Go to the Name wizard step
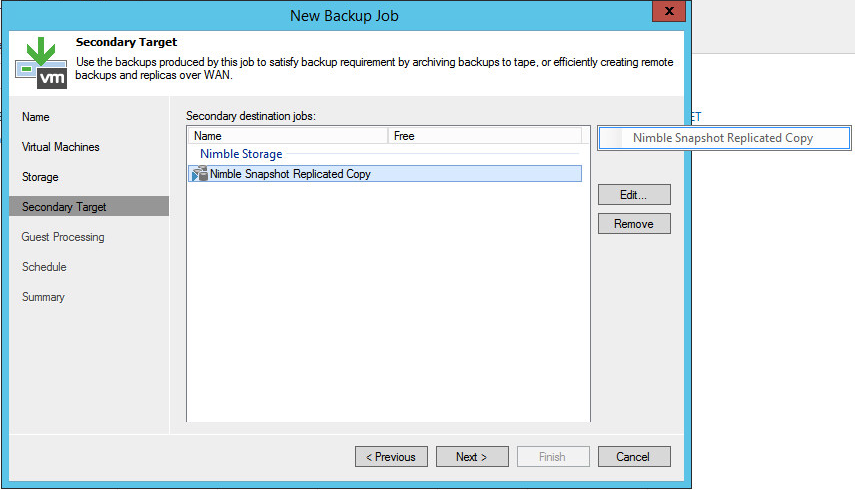Screen dimensions: 855x490 [x=35, y=117]
